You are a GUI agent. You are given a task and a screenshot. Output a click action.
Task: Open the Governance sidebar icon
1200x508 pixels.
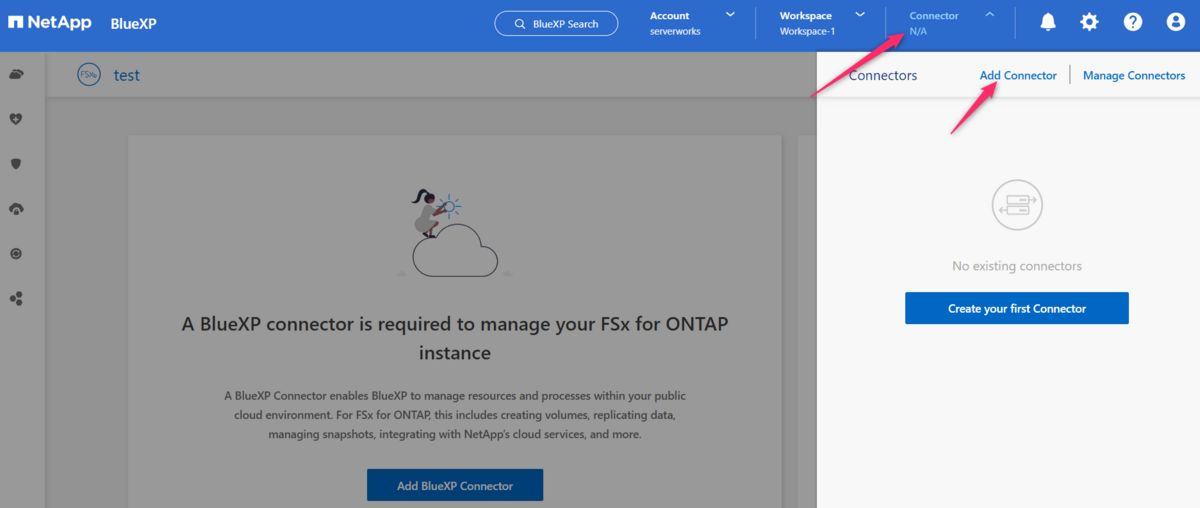16,208
